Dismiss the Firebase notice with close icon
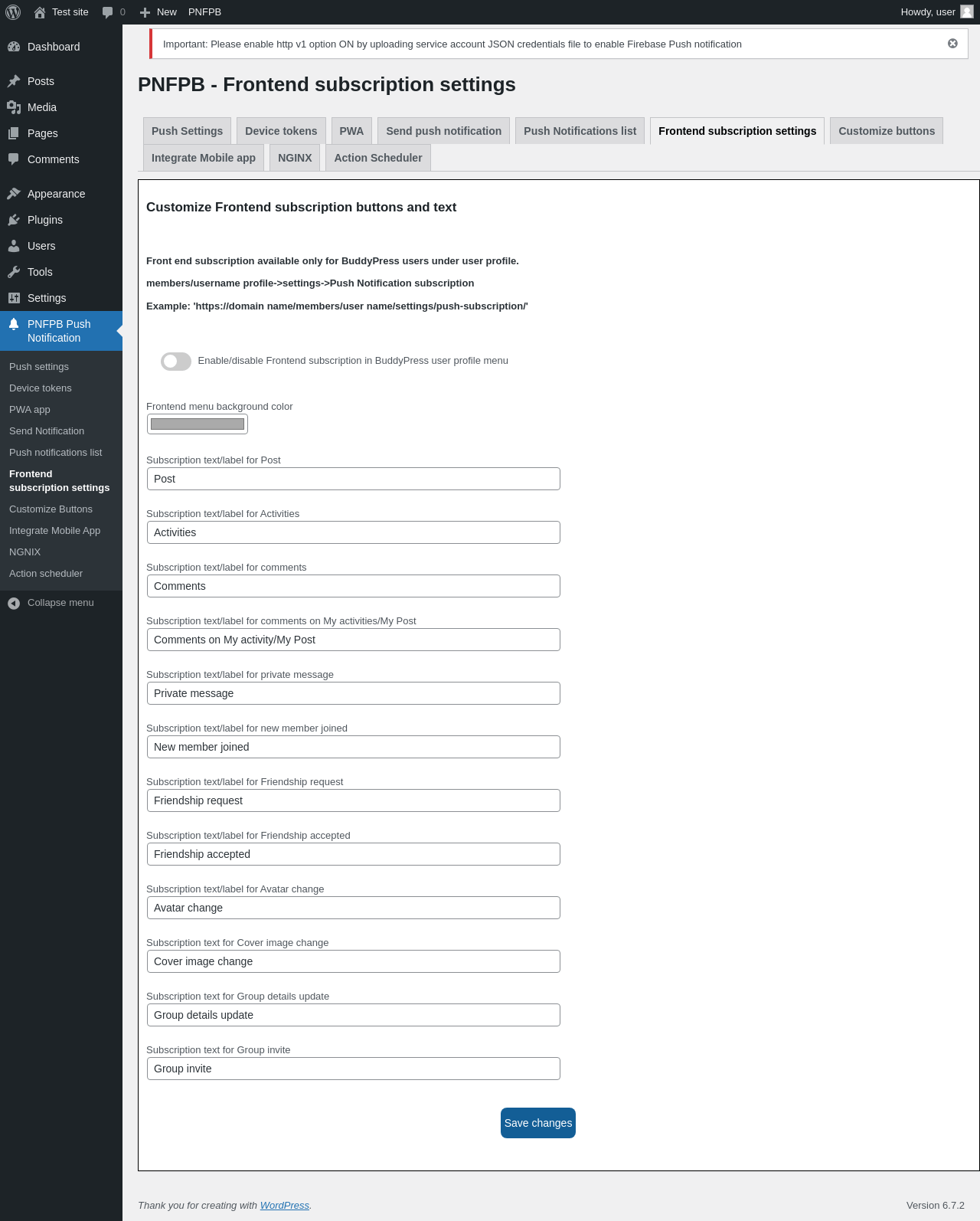This screenshot has width=980, height=1221. tap(952, 44)
